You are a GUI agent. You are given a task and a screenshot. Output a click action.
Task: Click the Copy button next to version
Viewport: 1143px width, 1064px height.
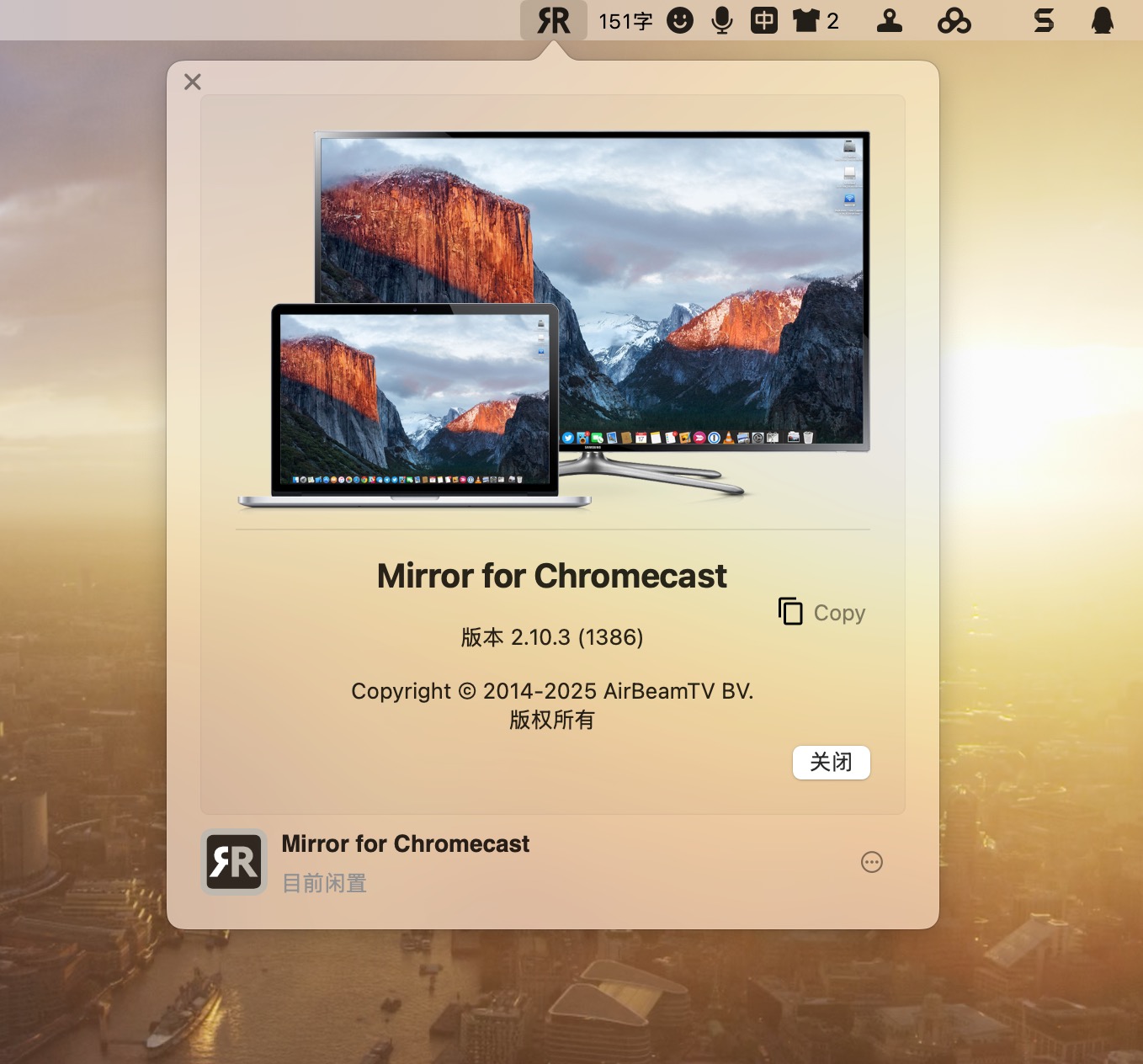pyautogui.click(x=822, y=612)
